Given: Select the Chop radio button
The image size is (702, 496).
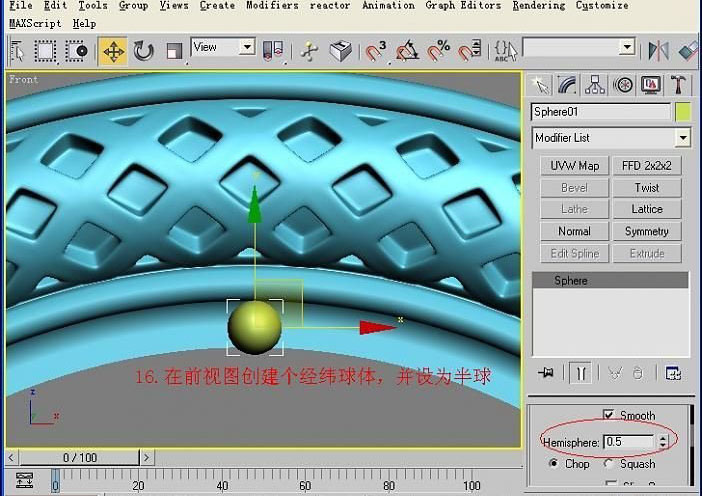Looking at the screenshot, I should click(554, 463).
